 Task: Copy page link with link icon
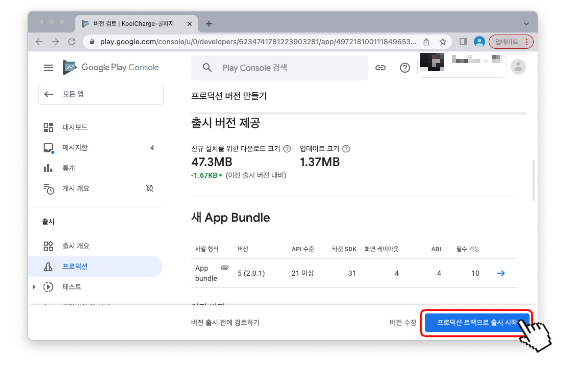pyautogui.click(x=380, y=67)
